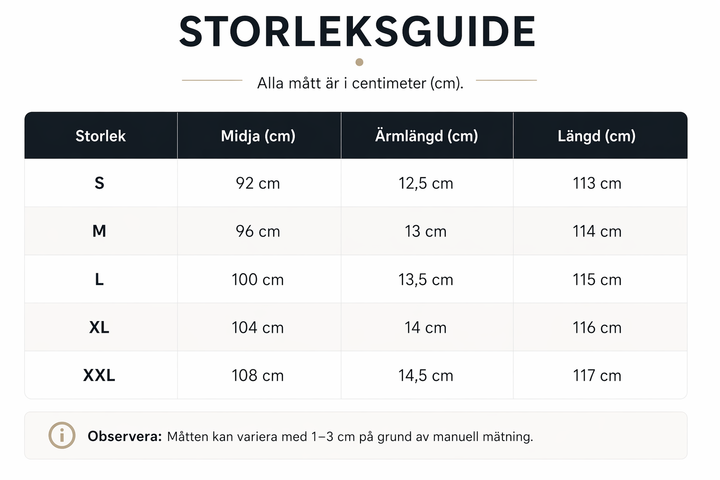Click the Alla mått är i centimeter subtitle

[360, 83]
